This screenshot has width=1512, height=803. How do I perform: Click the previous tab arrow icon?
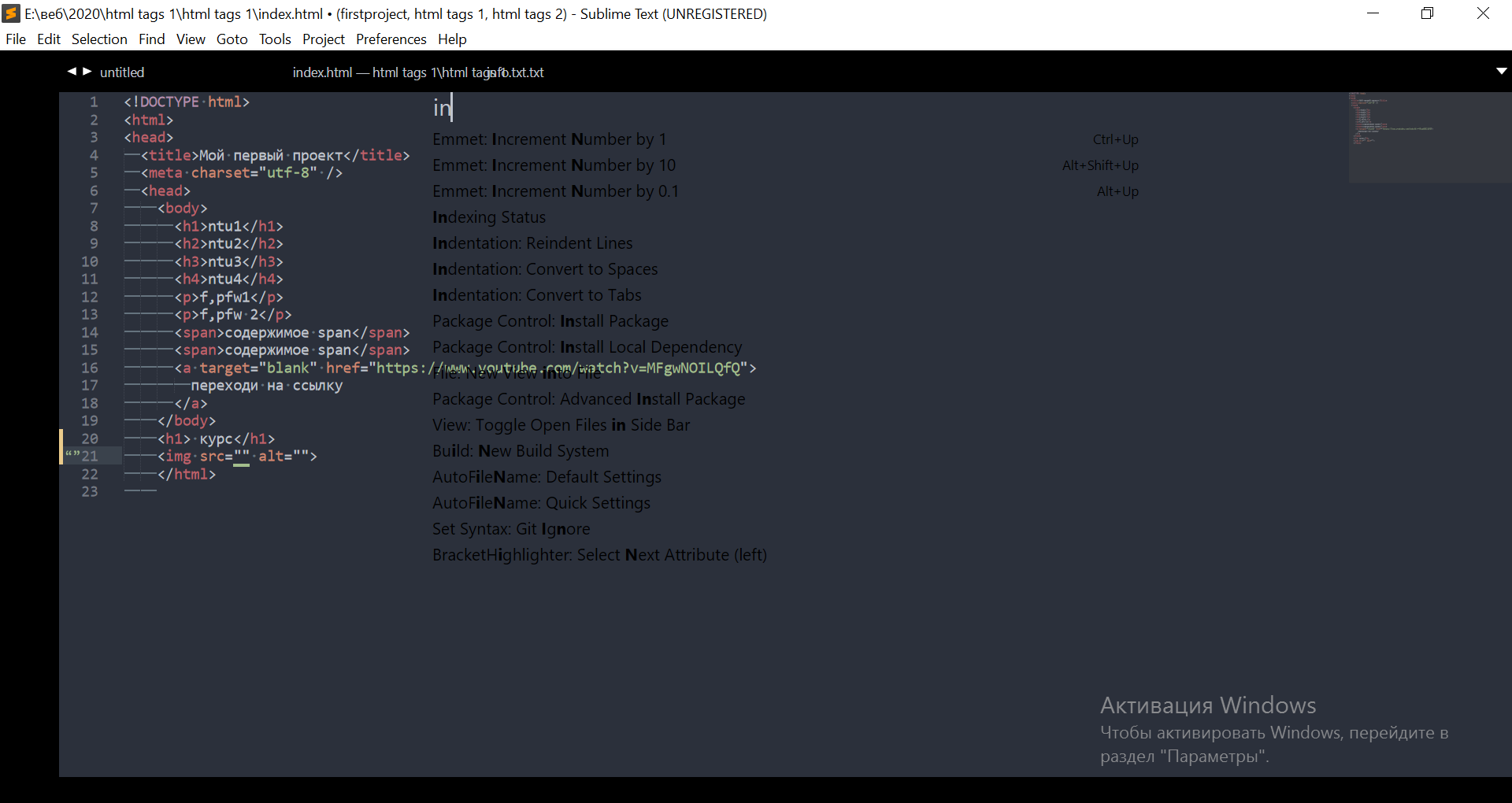72,72
